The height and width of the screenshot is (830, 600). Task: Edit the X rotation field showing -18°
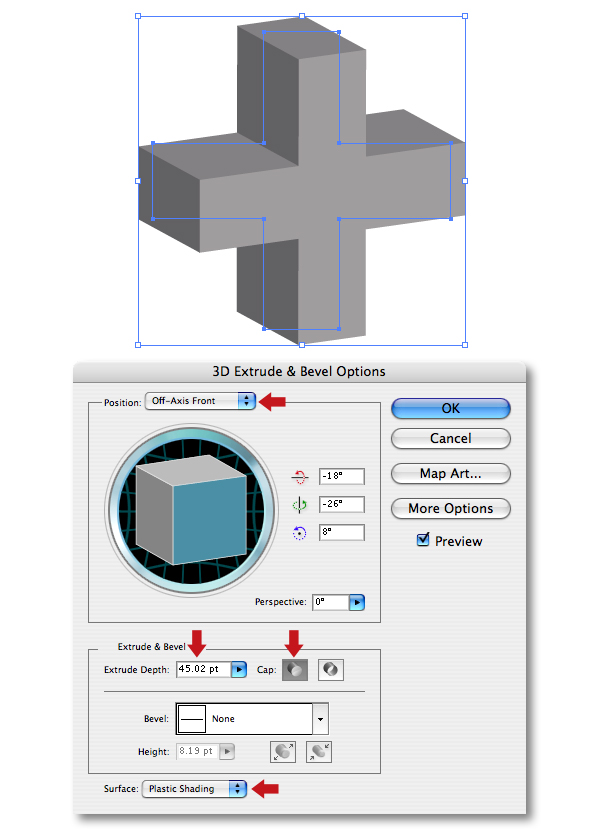click(342, 476)
